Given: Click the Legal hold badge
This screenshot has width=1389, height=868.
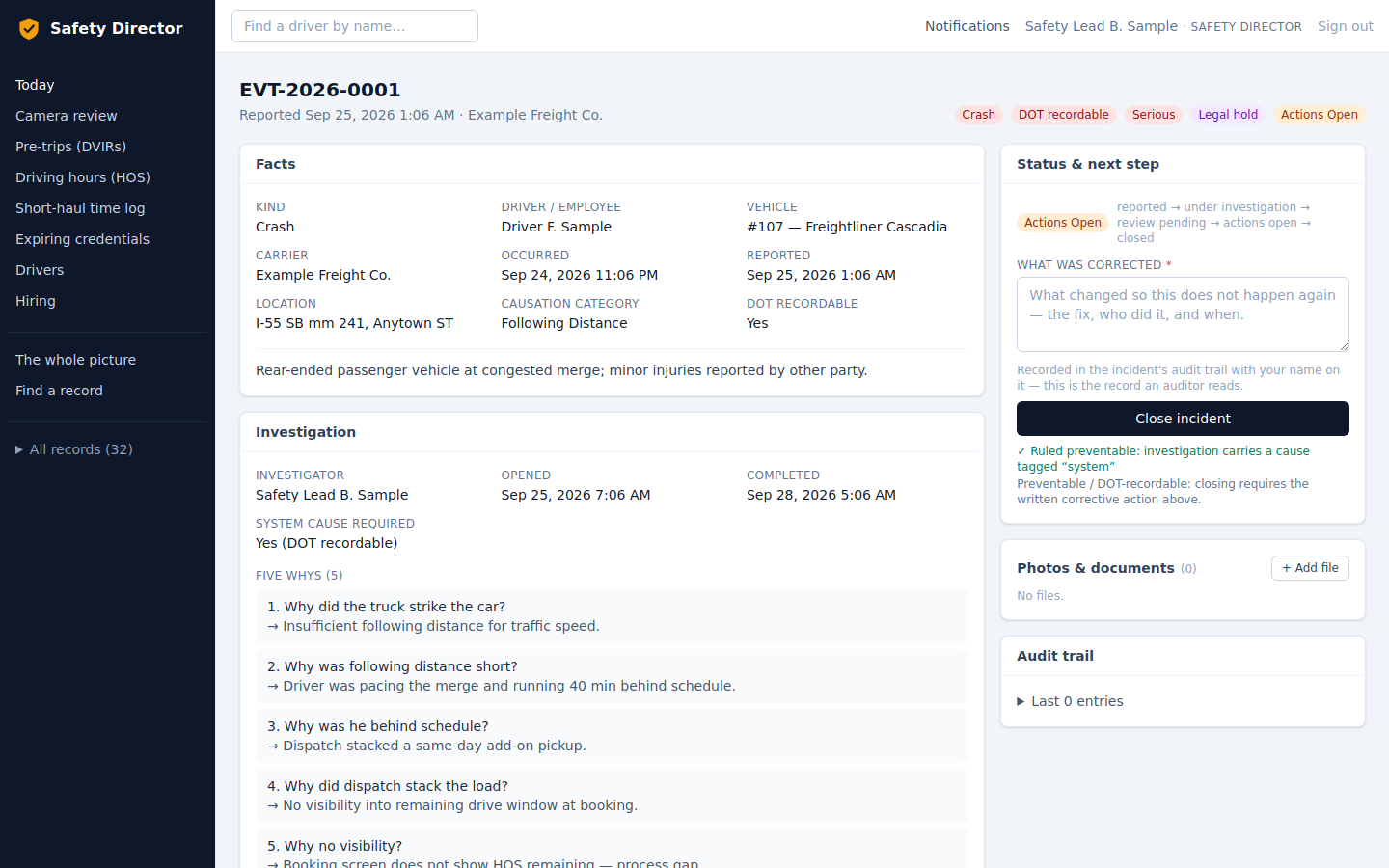Looking at the screenshot, I should tap(1228, 115).
